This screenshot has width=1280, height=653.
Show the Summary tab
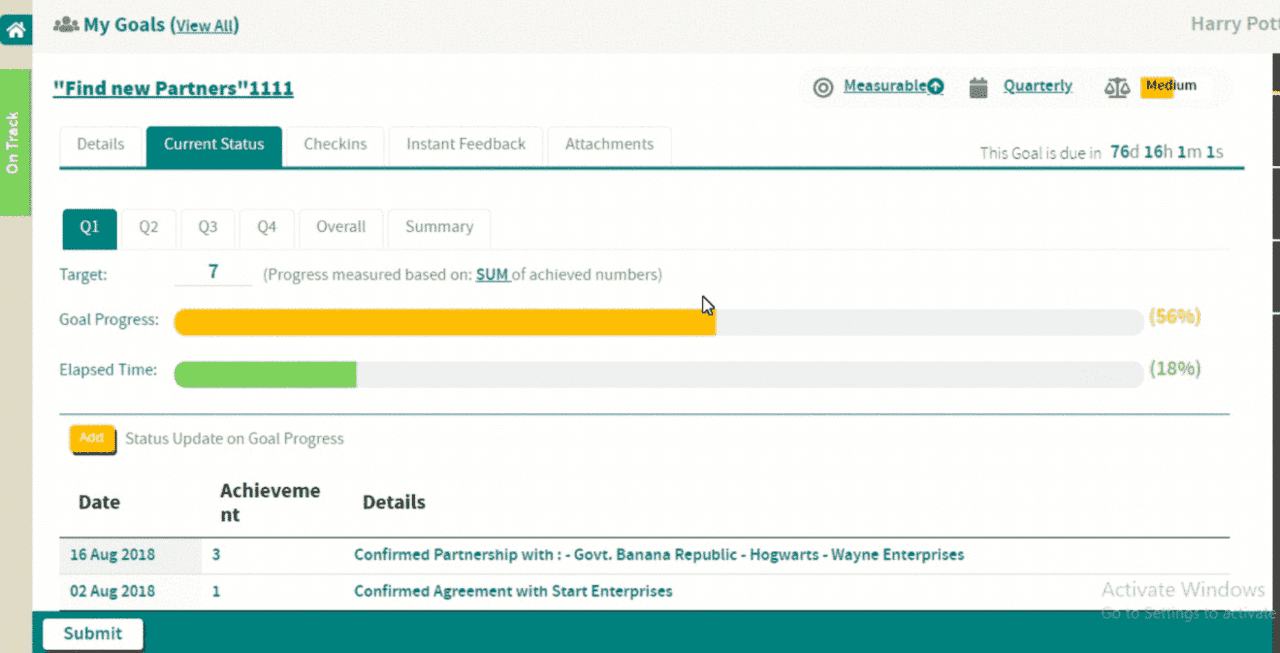click(439, 228)
